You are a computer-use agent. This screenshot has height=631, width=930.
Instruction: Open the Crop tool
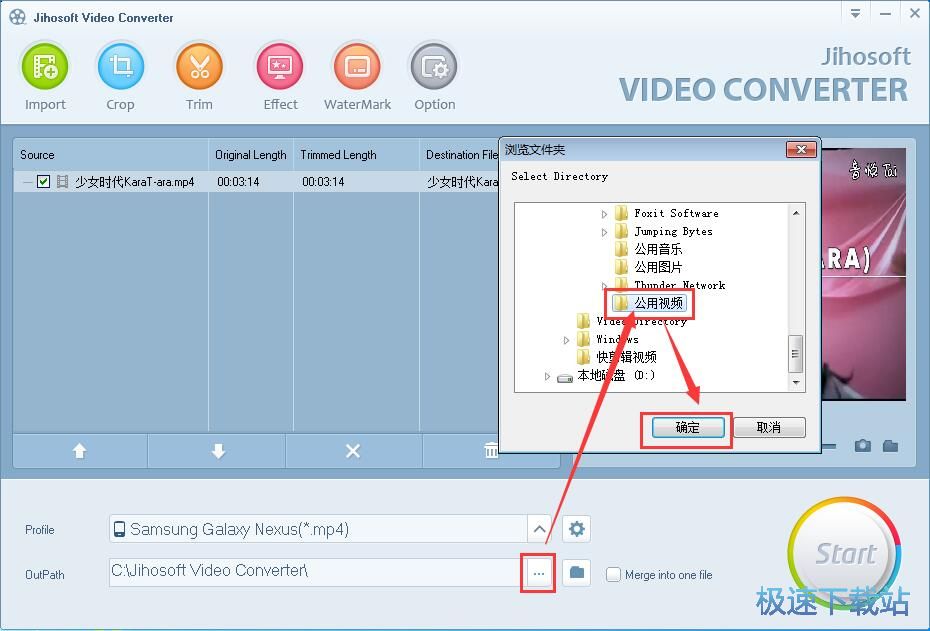click(x=120, y=66)
